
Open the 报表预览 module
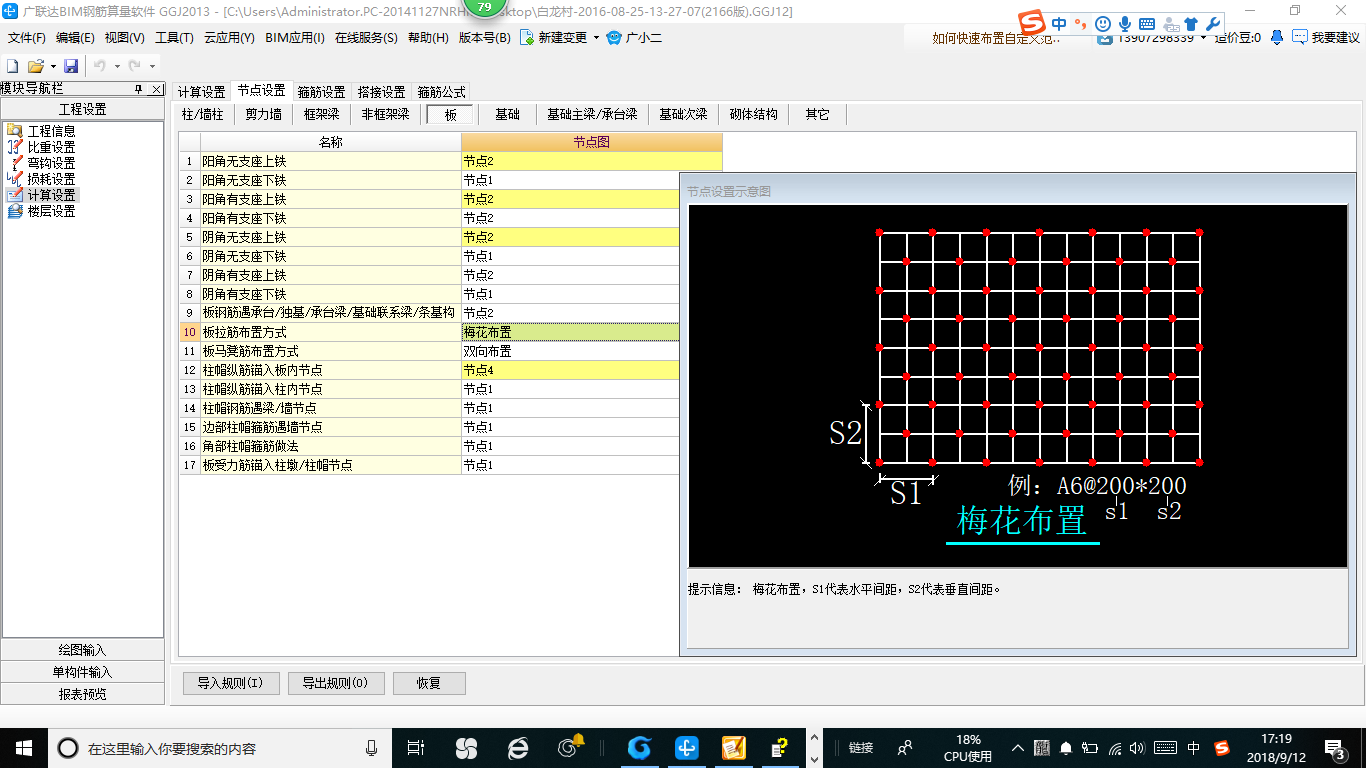point(82,694)
